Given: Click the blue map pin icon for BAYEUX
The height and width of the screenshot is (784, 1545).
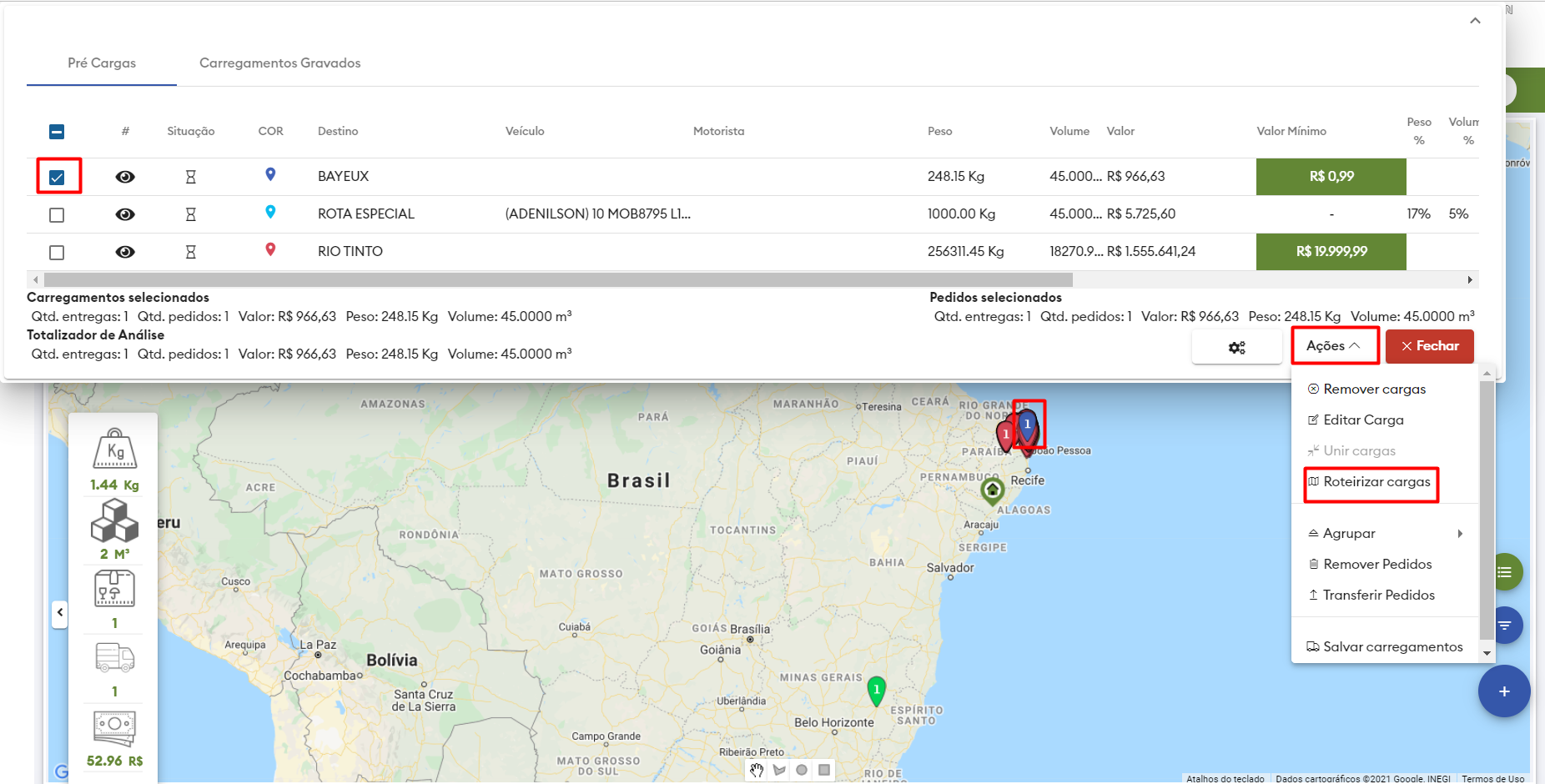Looking at the screenshot, I should 270,174.
